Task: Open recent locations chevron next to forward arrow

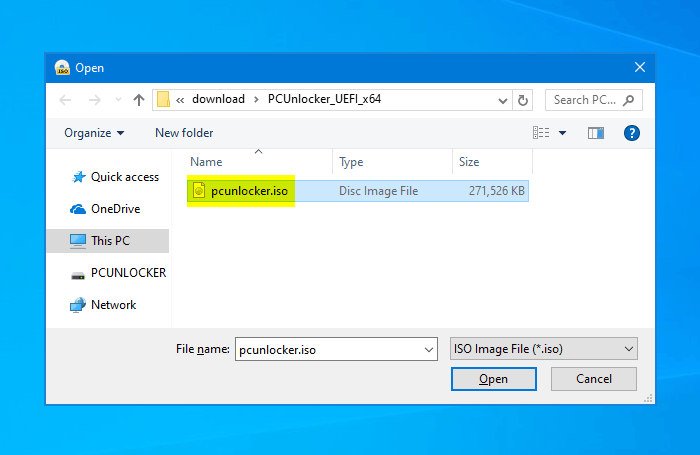Action: pyautogui.click(x=118, y=100)
